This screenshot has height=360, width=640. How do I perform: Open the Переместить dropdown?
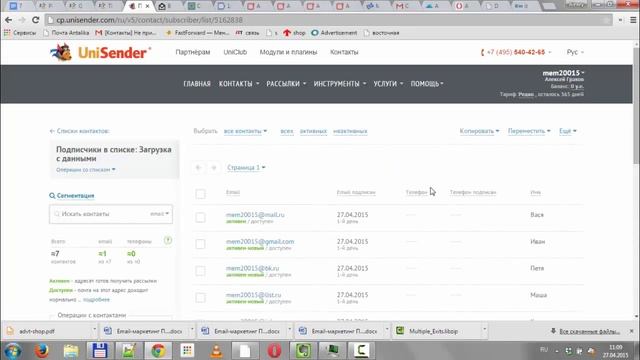(x=529, y=131)
